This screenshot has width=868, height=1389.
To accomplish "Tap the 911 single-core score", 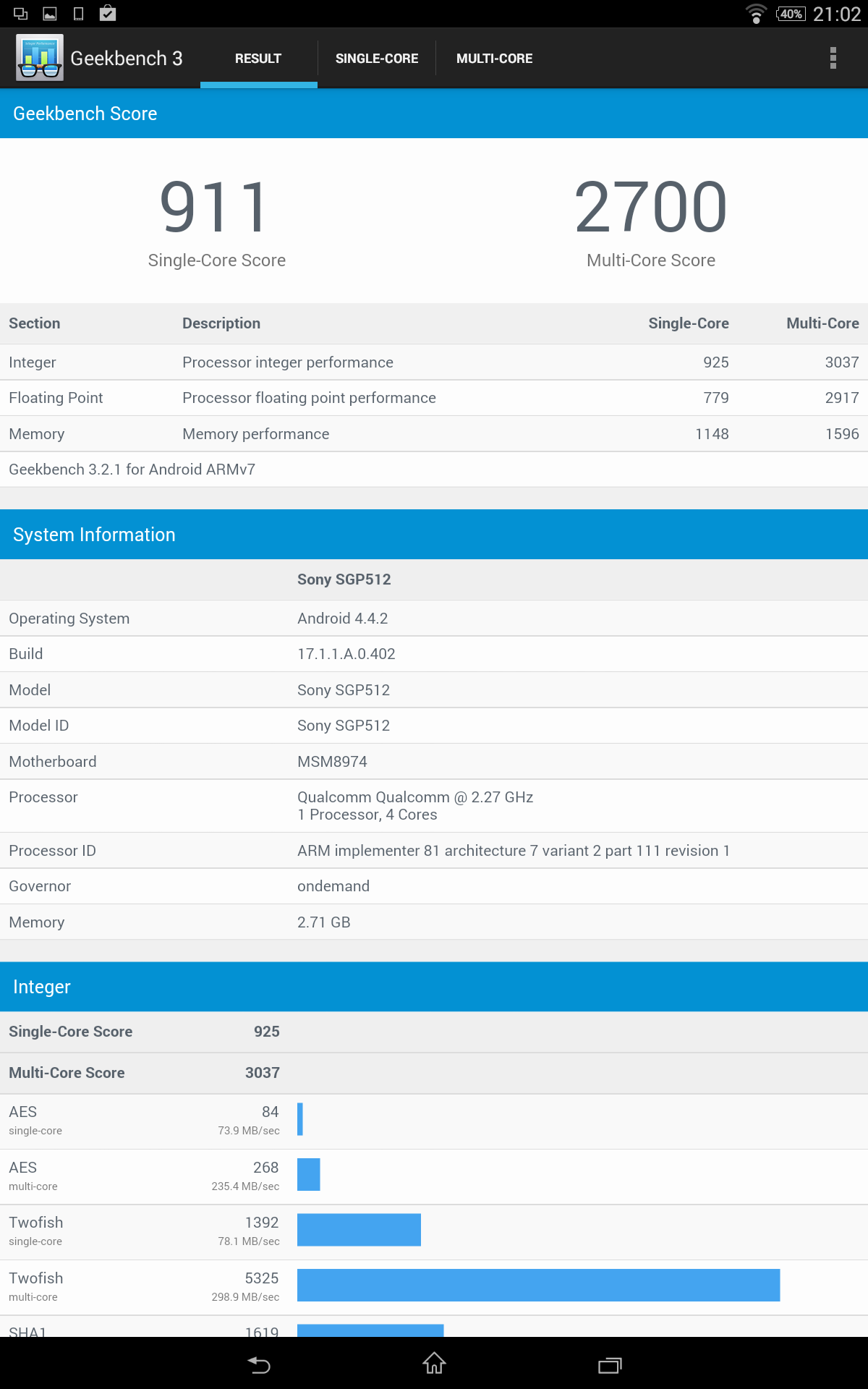I will coord(215,208).
